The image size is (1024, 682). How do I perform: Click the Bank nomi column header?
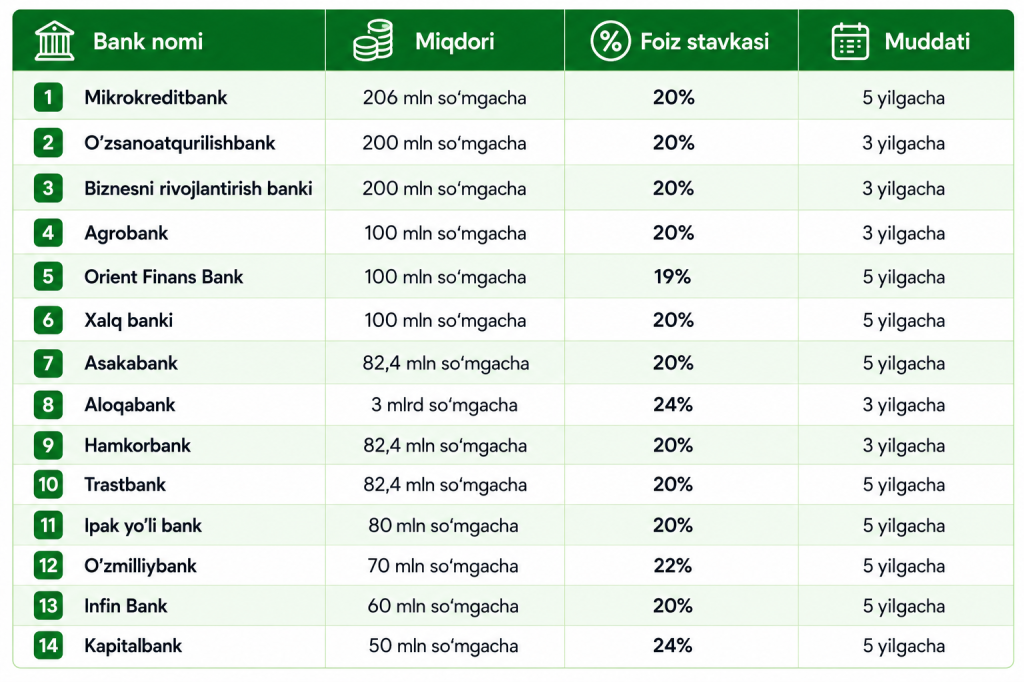148,42
